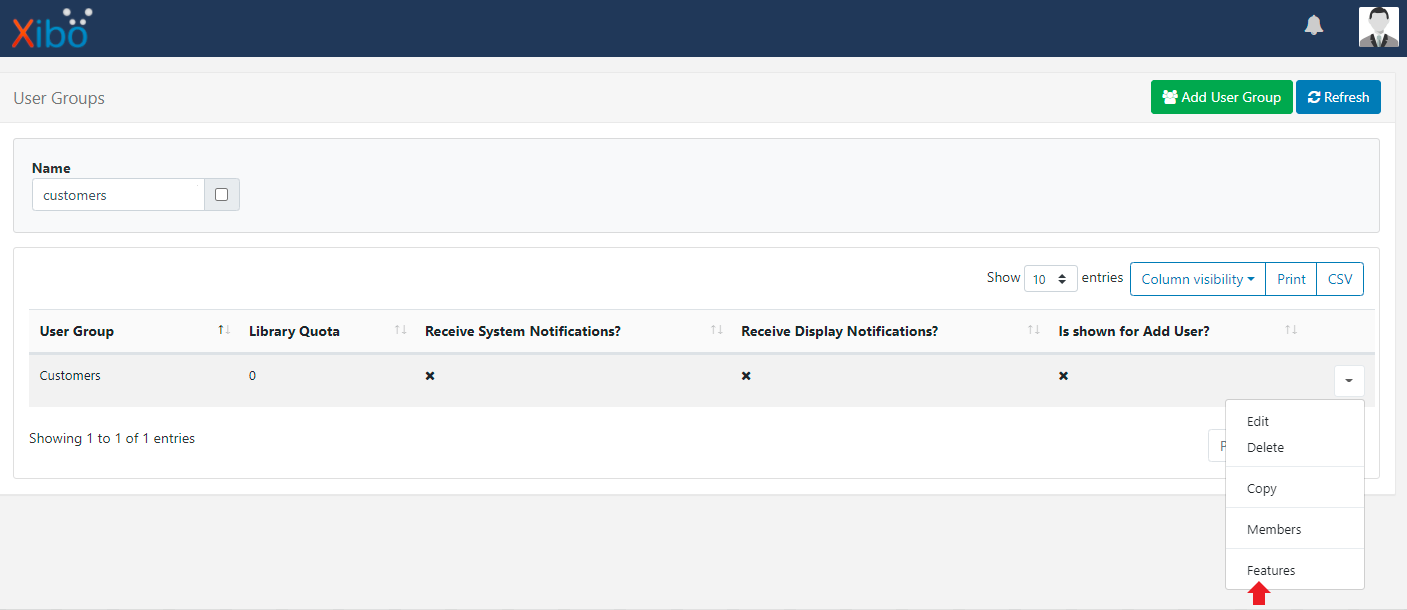Open the row actions dropdown for Customers
The image size is (1407, 610).
coord(1349,381)
